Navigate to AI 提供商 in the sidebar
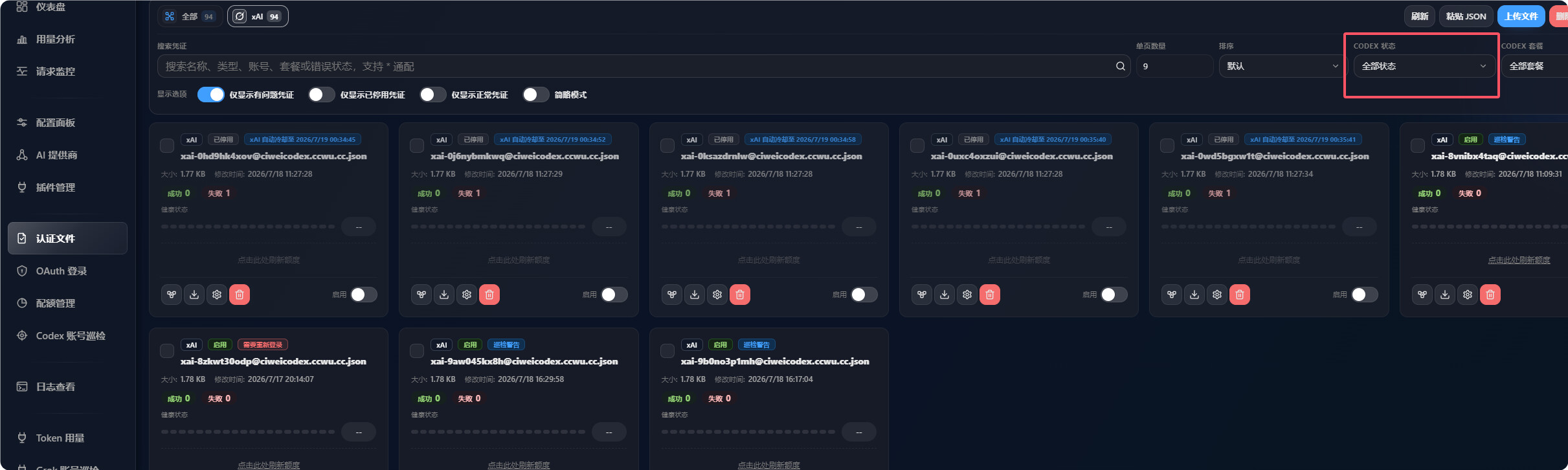The width and height of the screenshot is (1568, 470). 67,155
